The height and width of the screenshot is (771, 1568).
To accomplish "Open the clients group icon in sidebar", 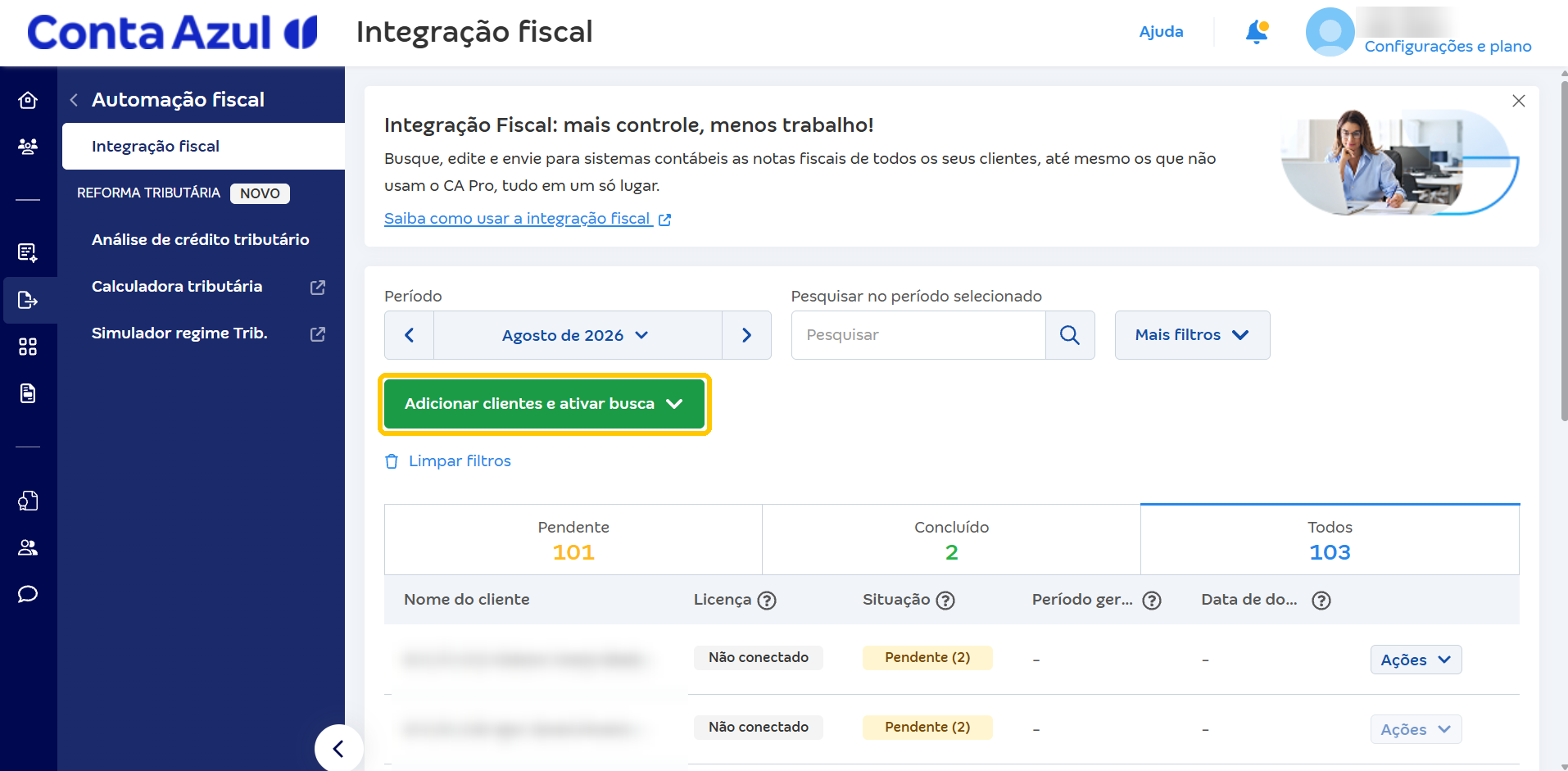I will pyautogui.click(x=28, y=147).
